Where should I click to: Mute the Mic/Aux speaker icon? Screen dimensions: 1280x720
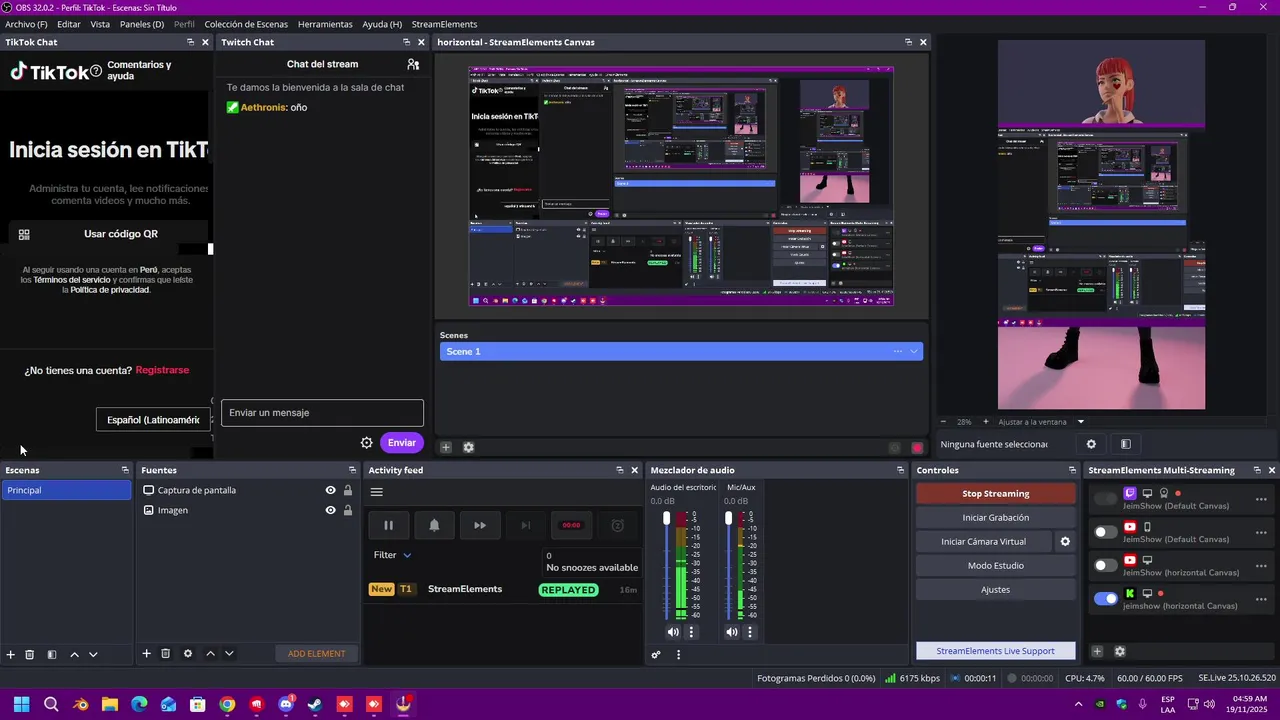pos(732,632)
